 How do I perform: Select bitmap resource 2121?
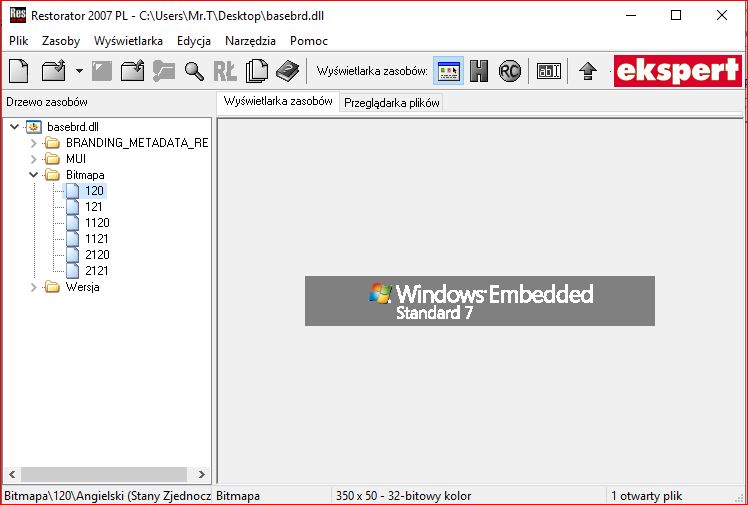(96, 271)
